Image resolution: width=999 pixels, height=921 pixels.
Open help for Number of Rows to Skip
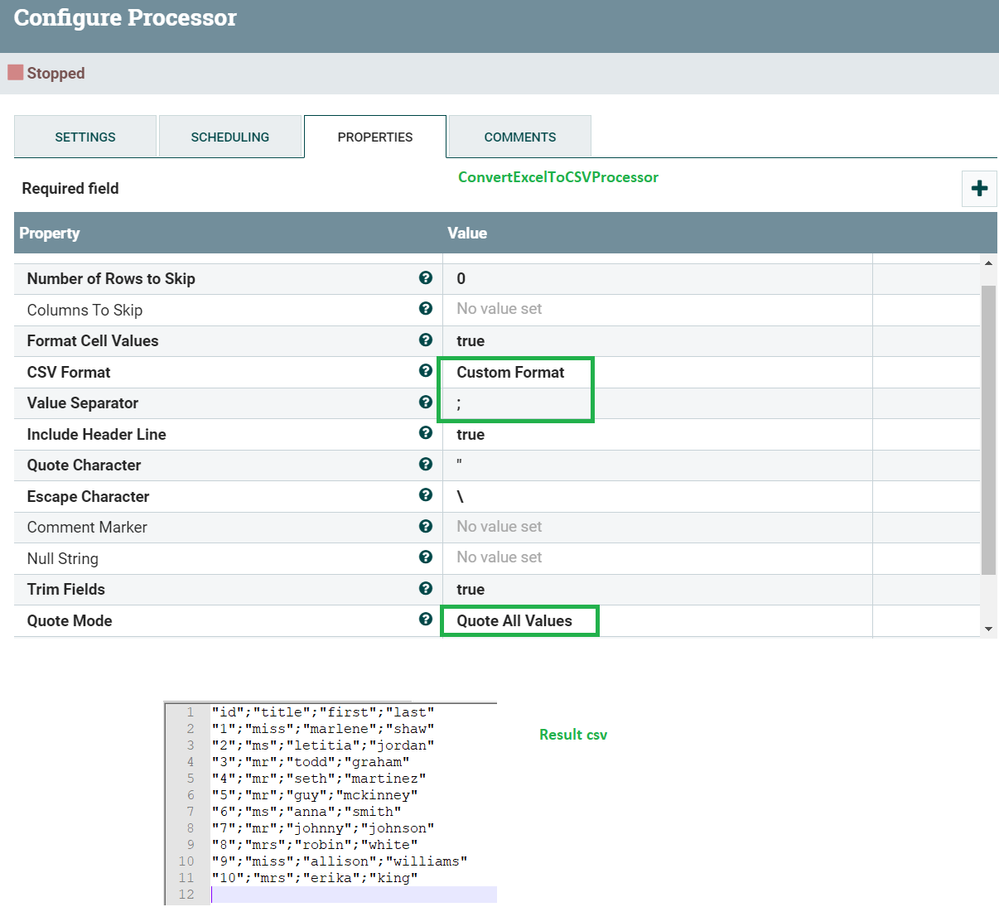[x=426, y=278]
